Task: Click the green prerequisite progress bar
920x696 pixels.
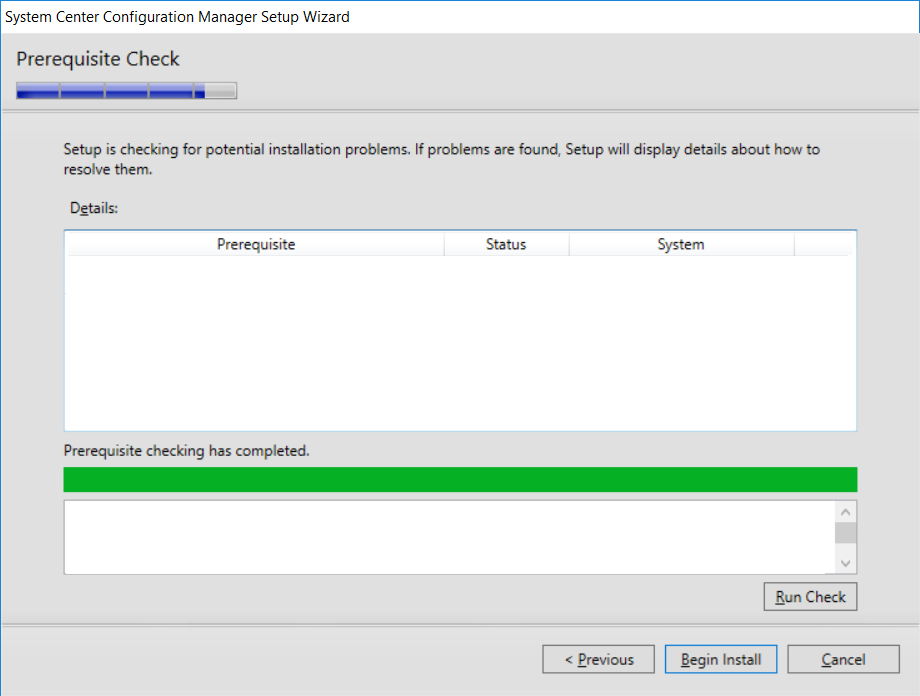Action: [x=460, y=479]
